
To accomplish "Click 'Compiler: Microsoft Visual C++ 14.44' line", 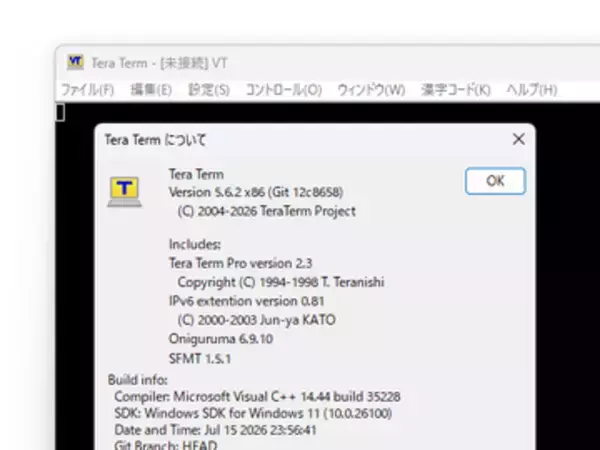I will coord(257,397).
